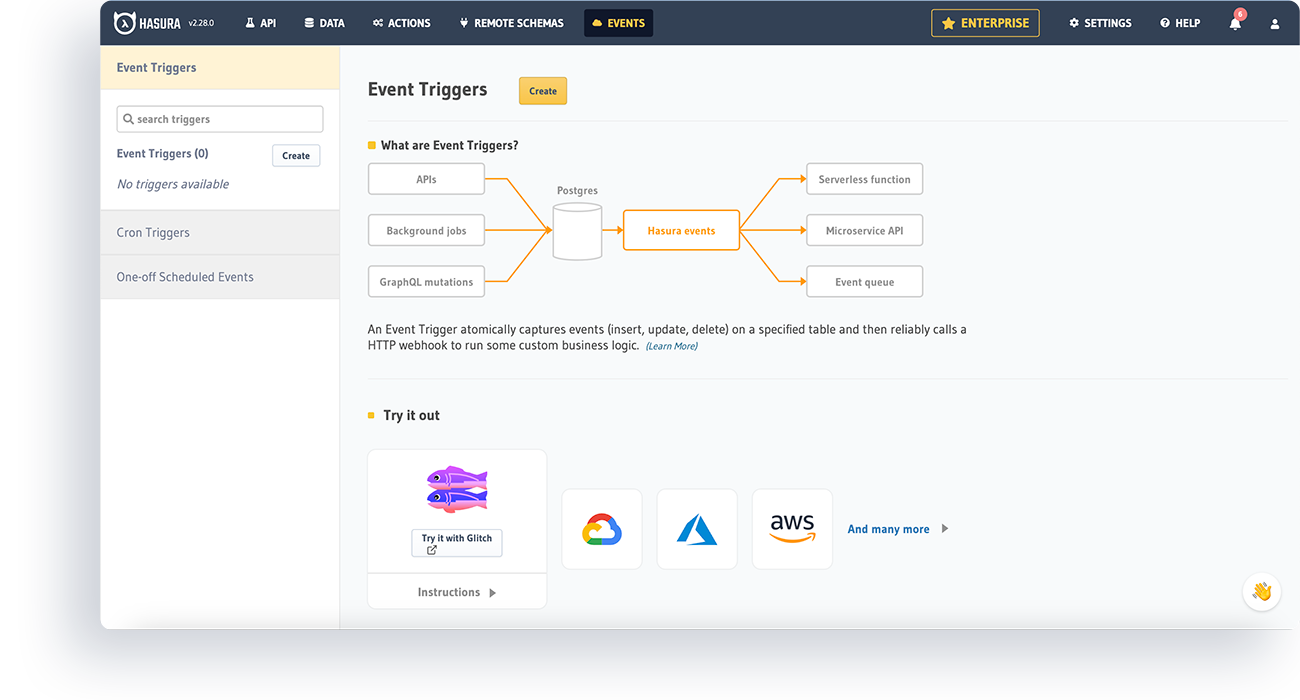The width and height of the screenshot is (1300, 700).
Task: Switch to the API tab
Action: point(260,23)
